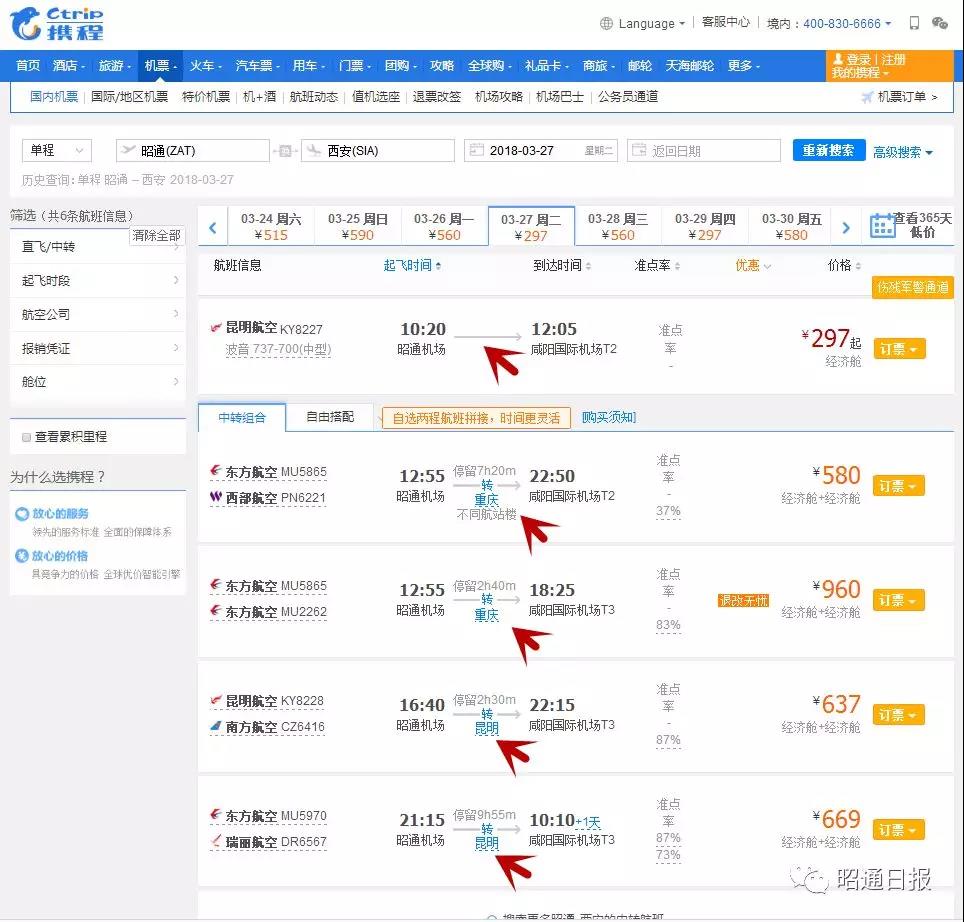Select date 03-30 周五 ¥580
Image resolution: width=964 pixels, height=922 pixels.
(791, 227)
